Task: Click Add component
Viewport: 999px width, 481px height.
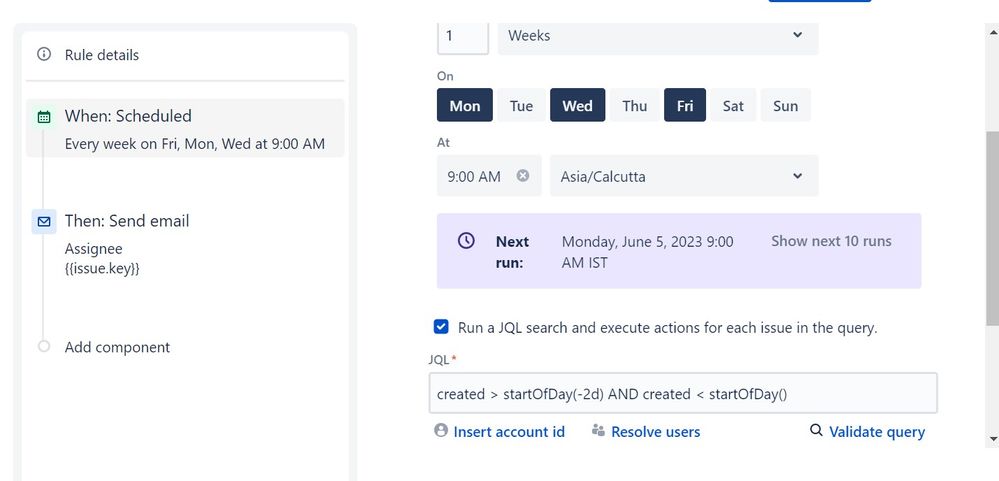Action: (x=117, y=347)
